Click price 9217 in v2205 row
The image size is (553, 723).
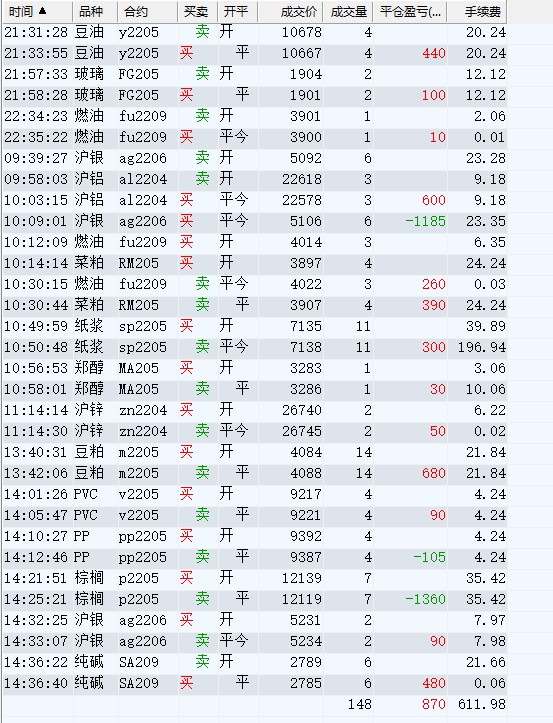(x=305, y=494)
